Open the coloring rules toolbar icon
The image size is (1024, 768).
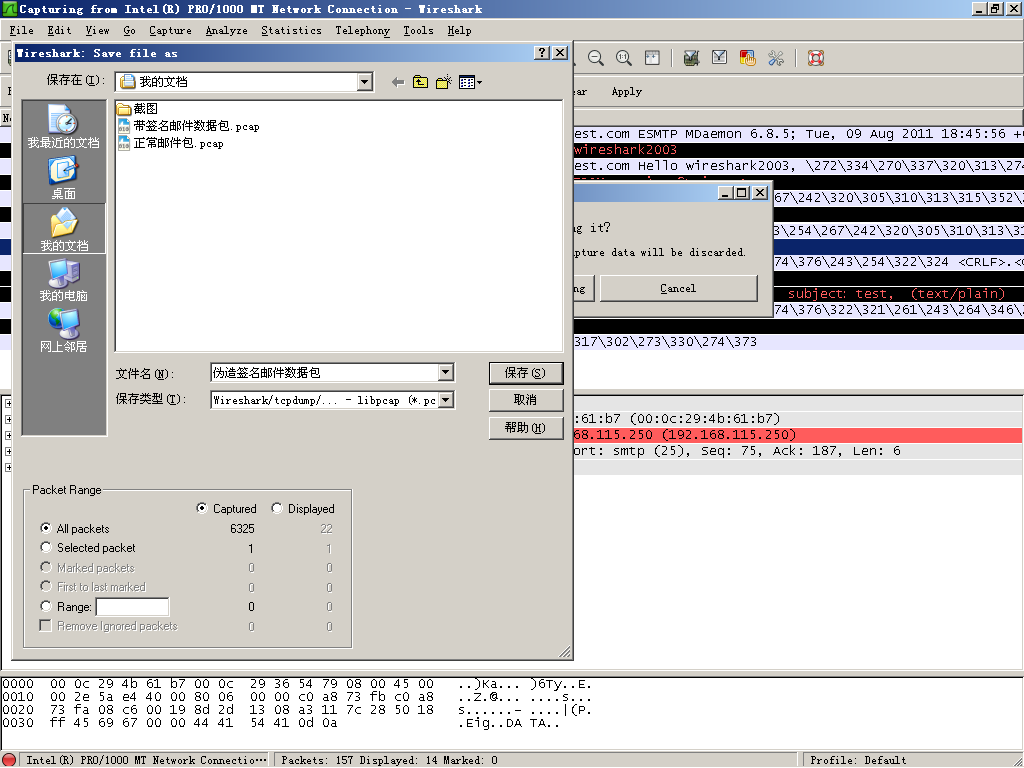coord(747,58)
